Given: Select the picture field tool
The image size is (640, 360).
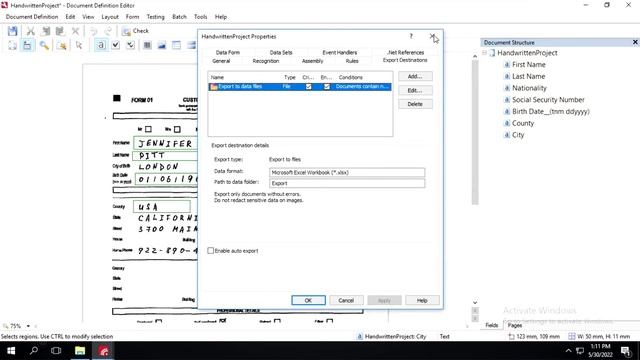Looking at the screenshot, I should (x=162, y=45).
